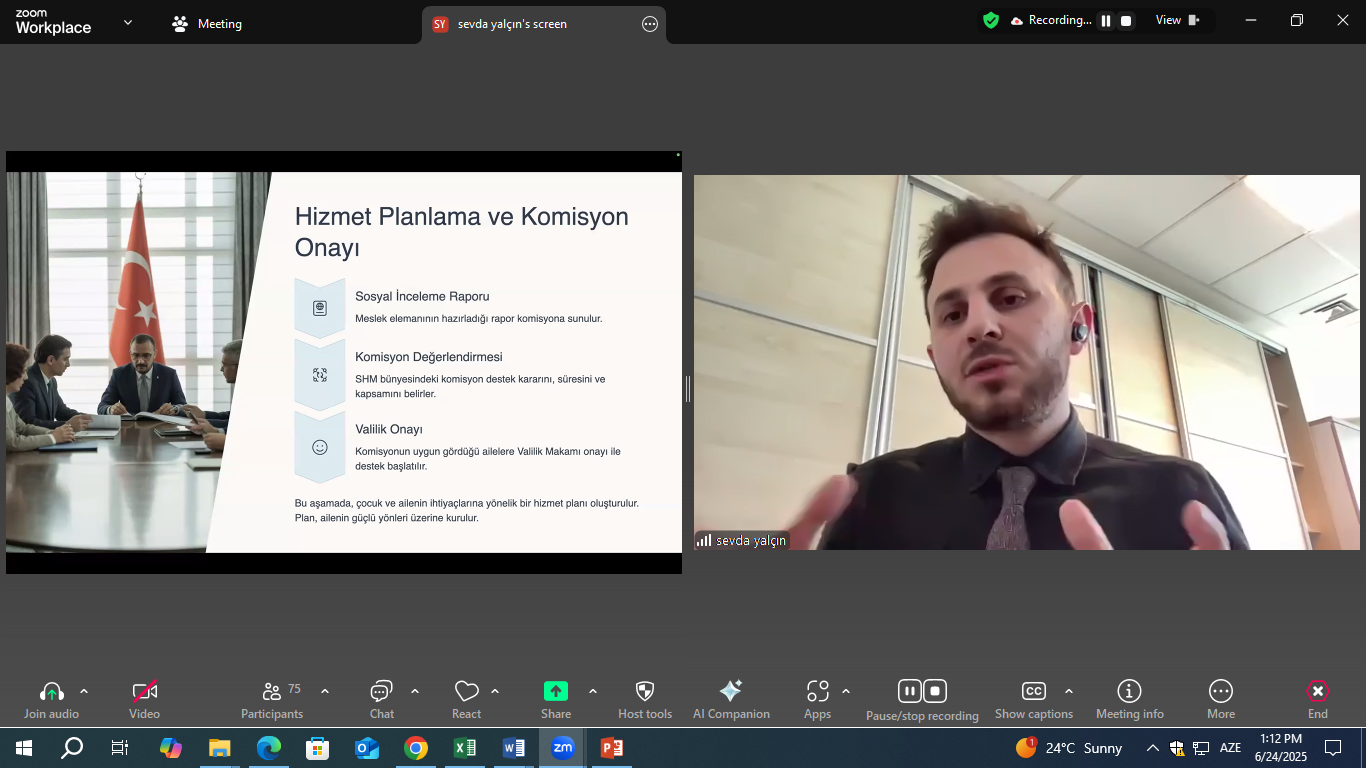Stop recording in the top bar
This screenshot has height=768, width=1366.
point(1126,21)
